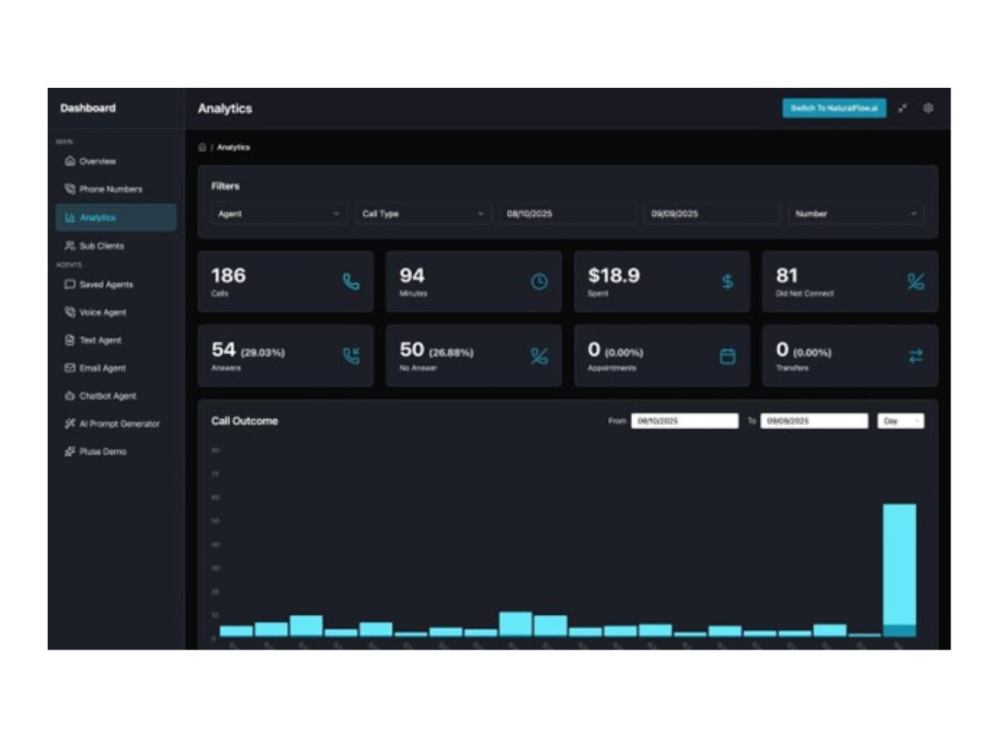1000x750 pixels.
Task: Click the Overview home icon in sidebar
Action: point(70,161)
